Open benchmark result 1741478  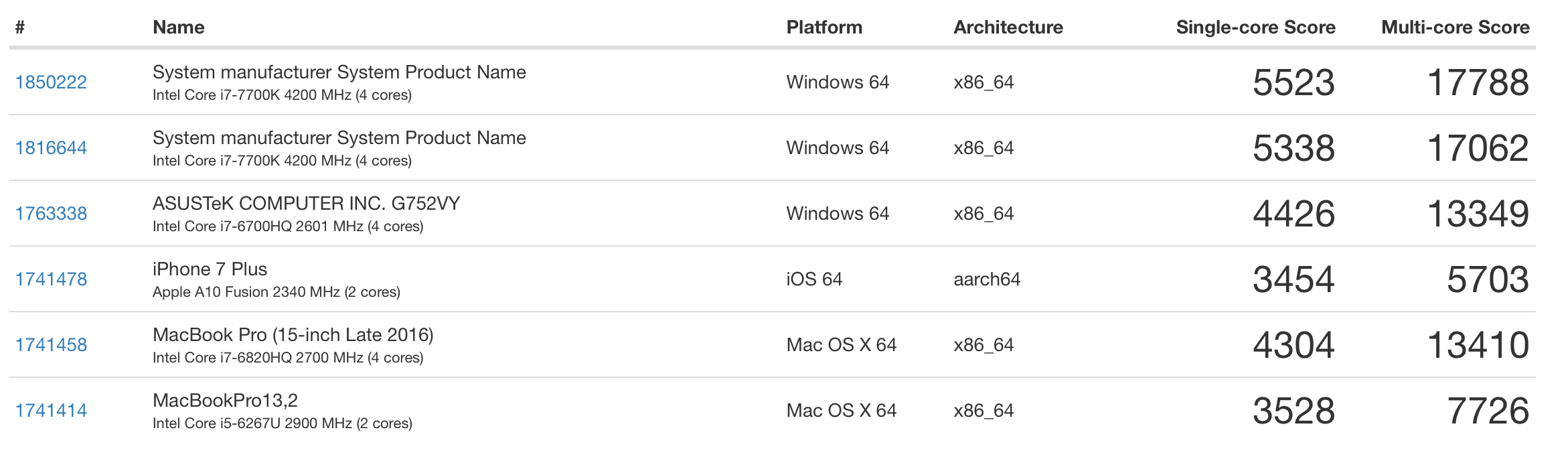tap(51, 279)
